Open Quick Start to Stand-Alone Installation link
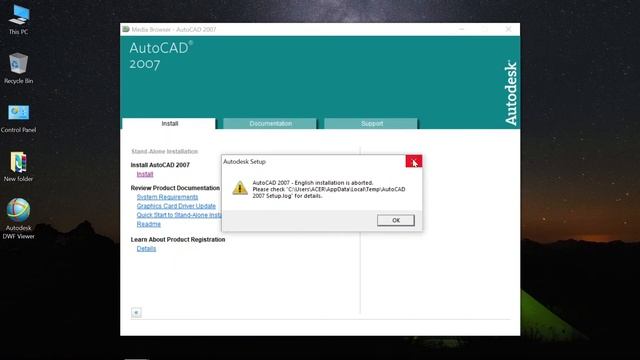640x360 pixels. [179, 215]
